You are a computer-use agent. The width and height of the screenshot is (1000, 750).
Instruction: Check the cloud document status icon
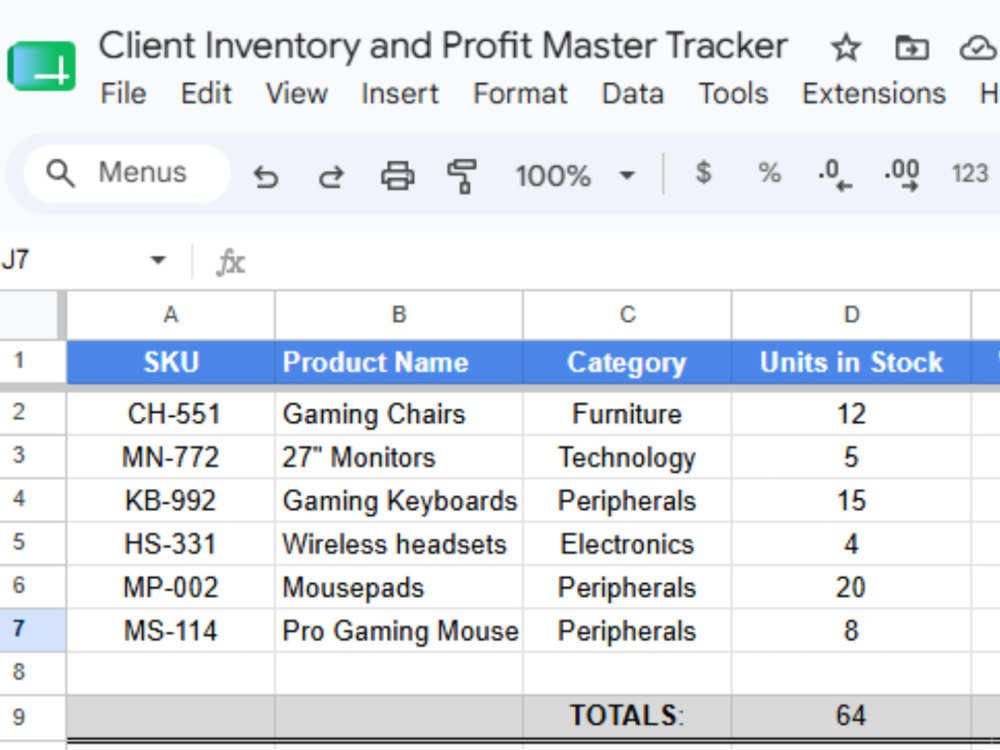pyautogui.click(x=979, y=48)
